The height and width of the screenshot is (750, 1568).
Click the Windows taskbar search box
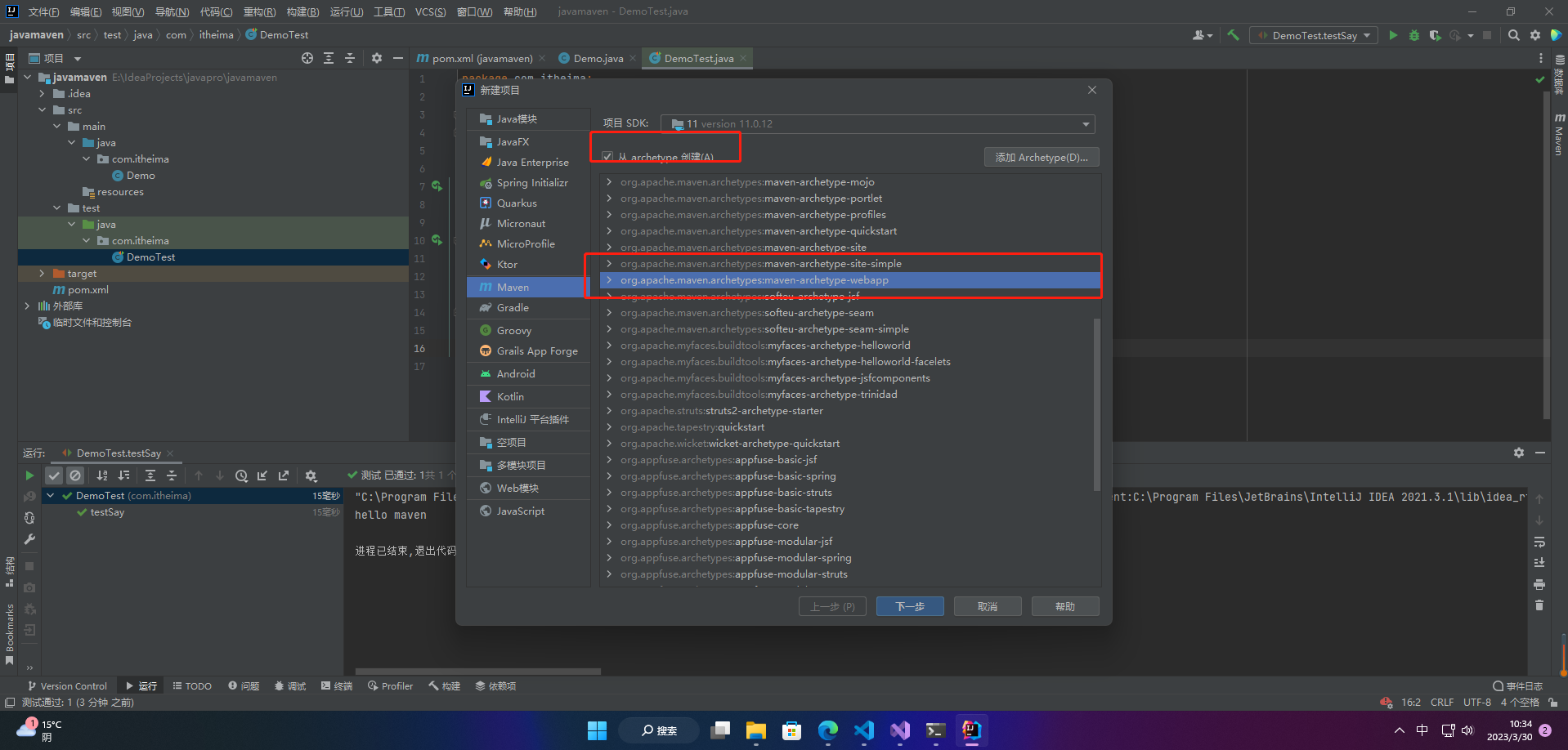click(x=659, y=730)
